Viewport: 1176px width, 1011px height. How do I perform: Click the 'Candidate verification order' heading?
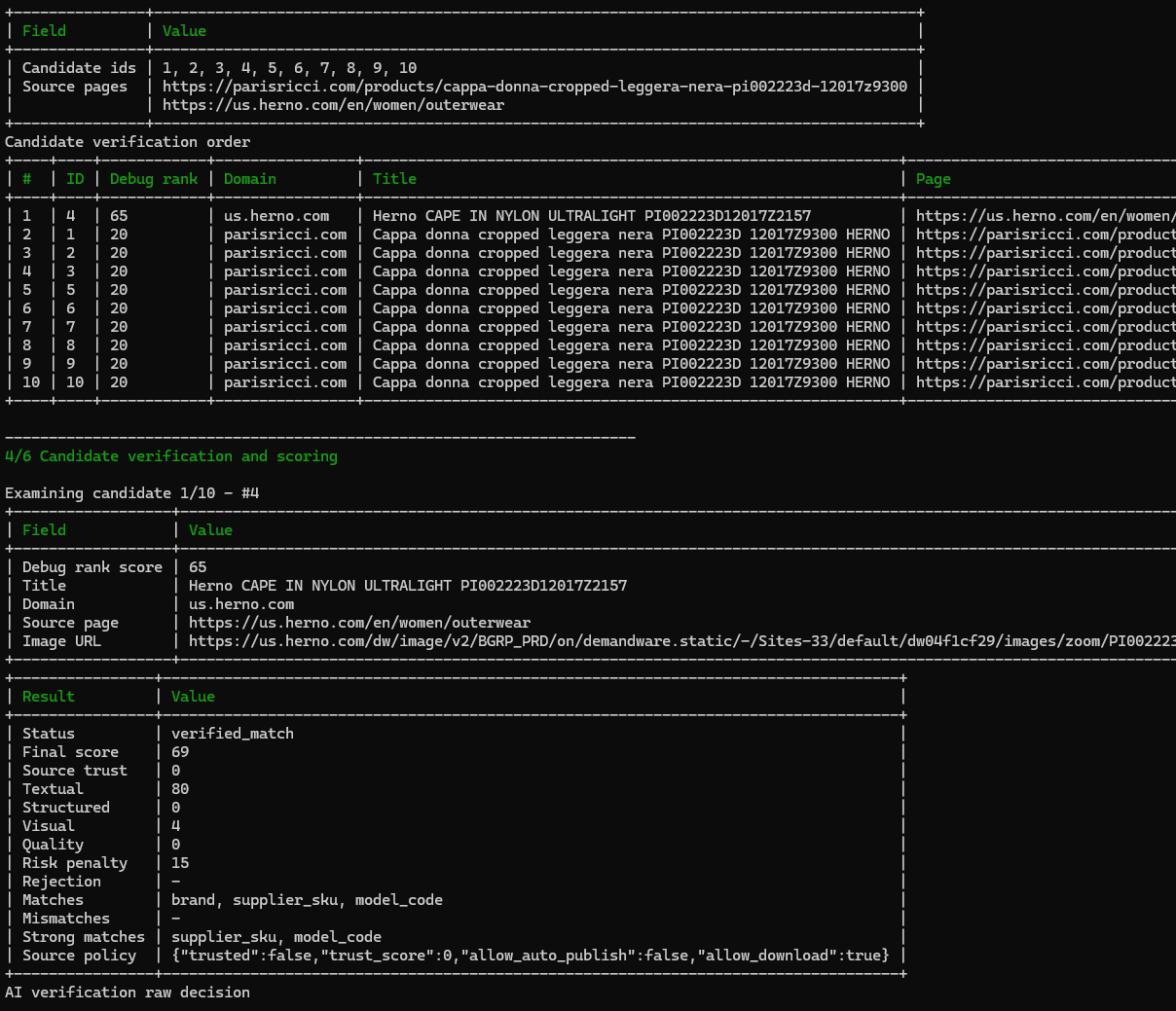pyautogui.click(x=128, y=142)
